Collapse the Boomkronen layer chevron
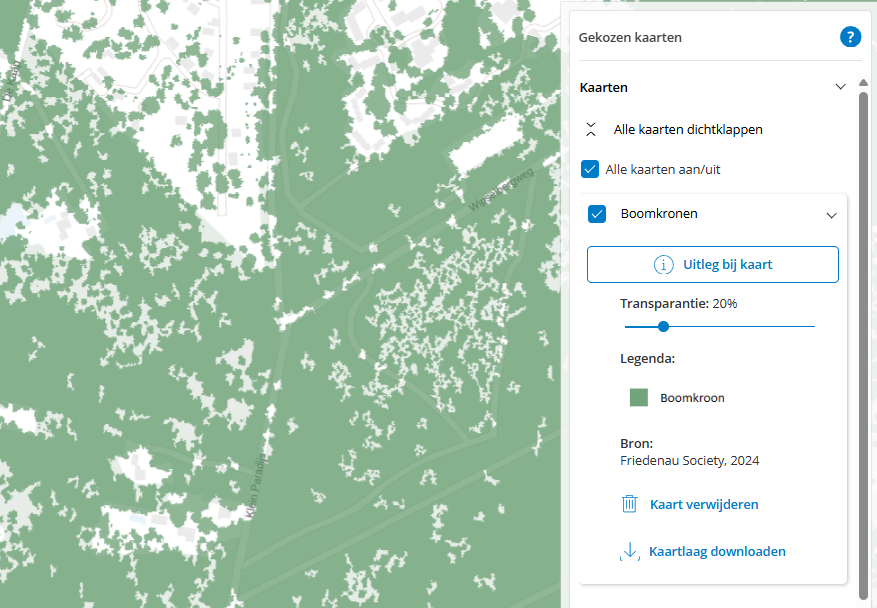Screen dimensions: 877x608 832,215
